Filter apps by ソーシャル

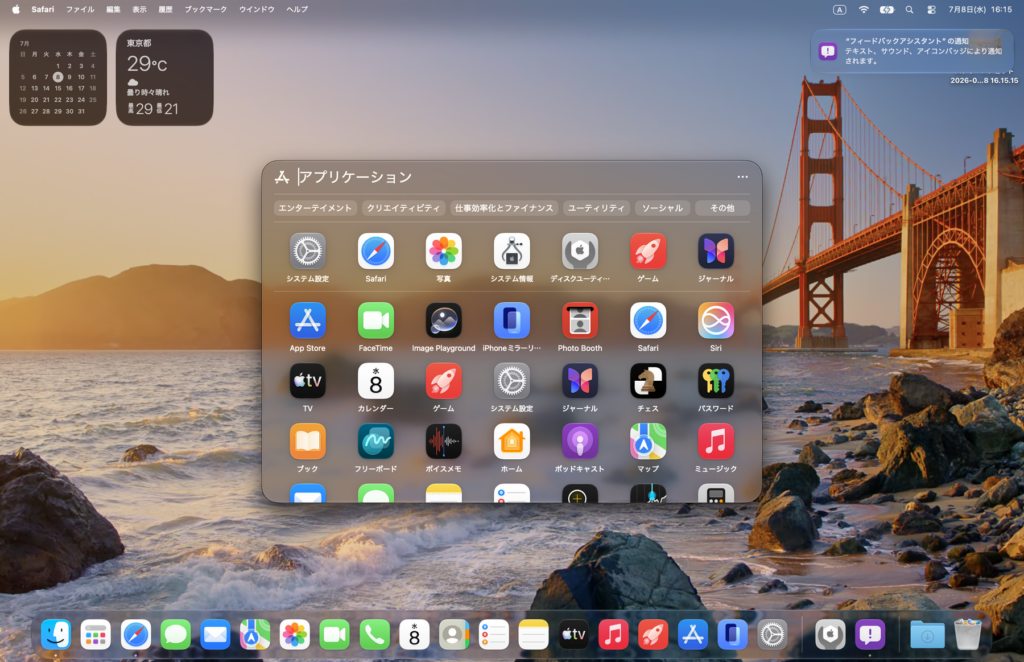pos(662,208)
